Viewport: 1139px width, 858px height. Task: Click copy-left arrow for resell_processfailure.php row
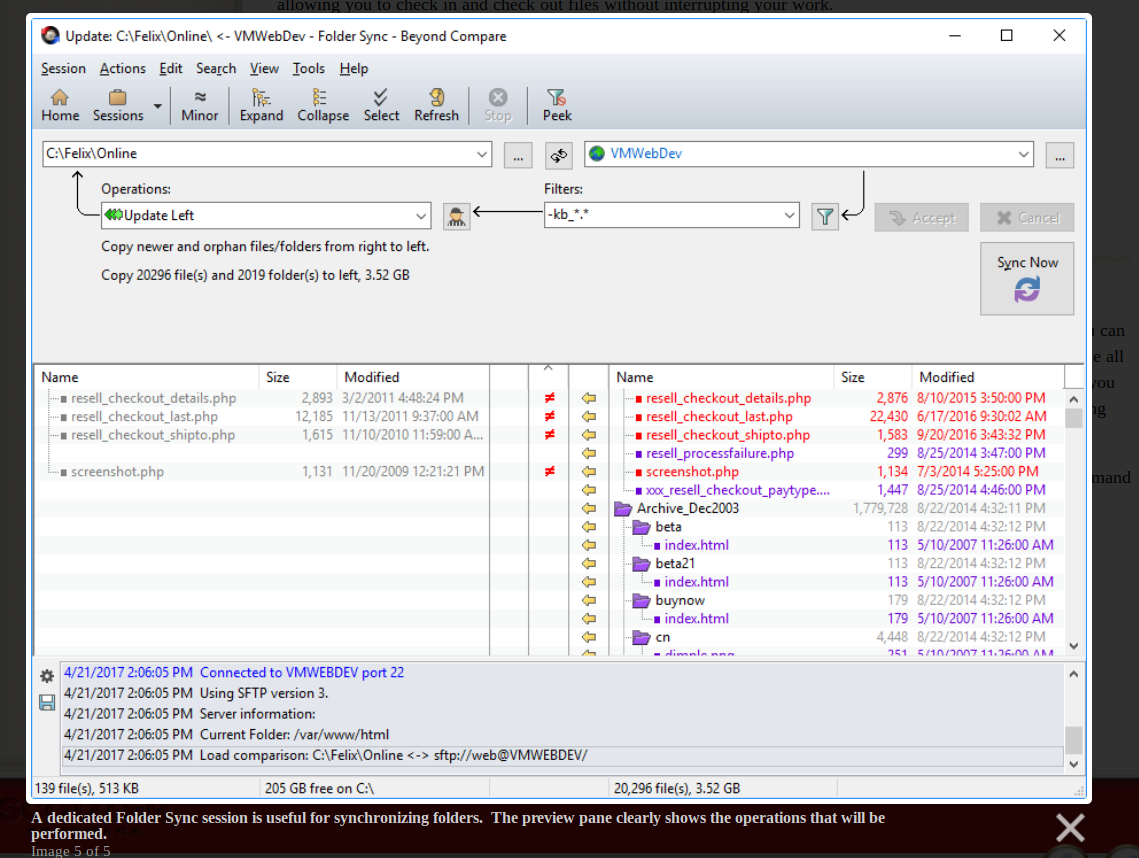[x=589, y=453]
